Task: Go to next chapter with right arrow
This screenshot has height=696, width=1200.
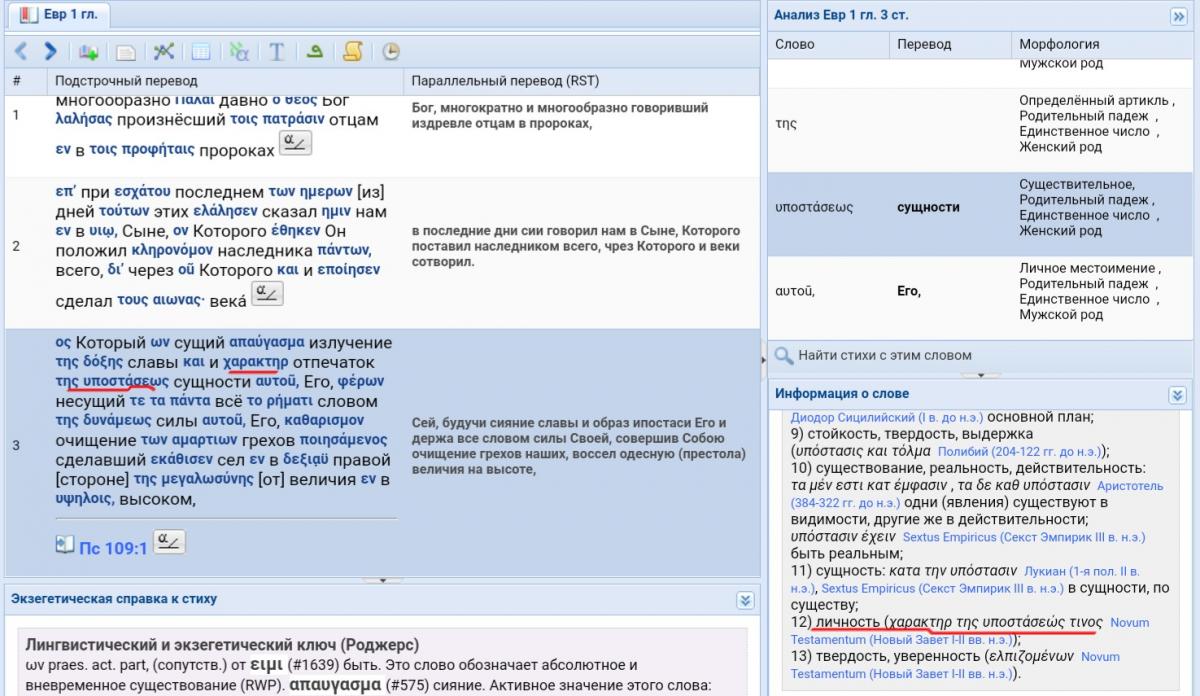Action: click(49, 51)
